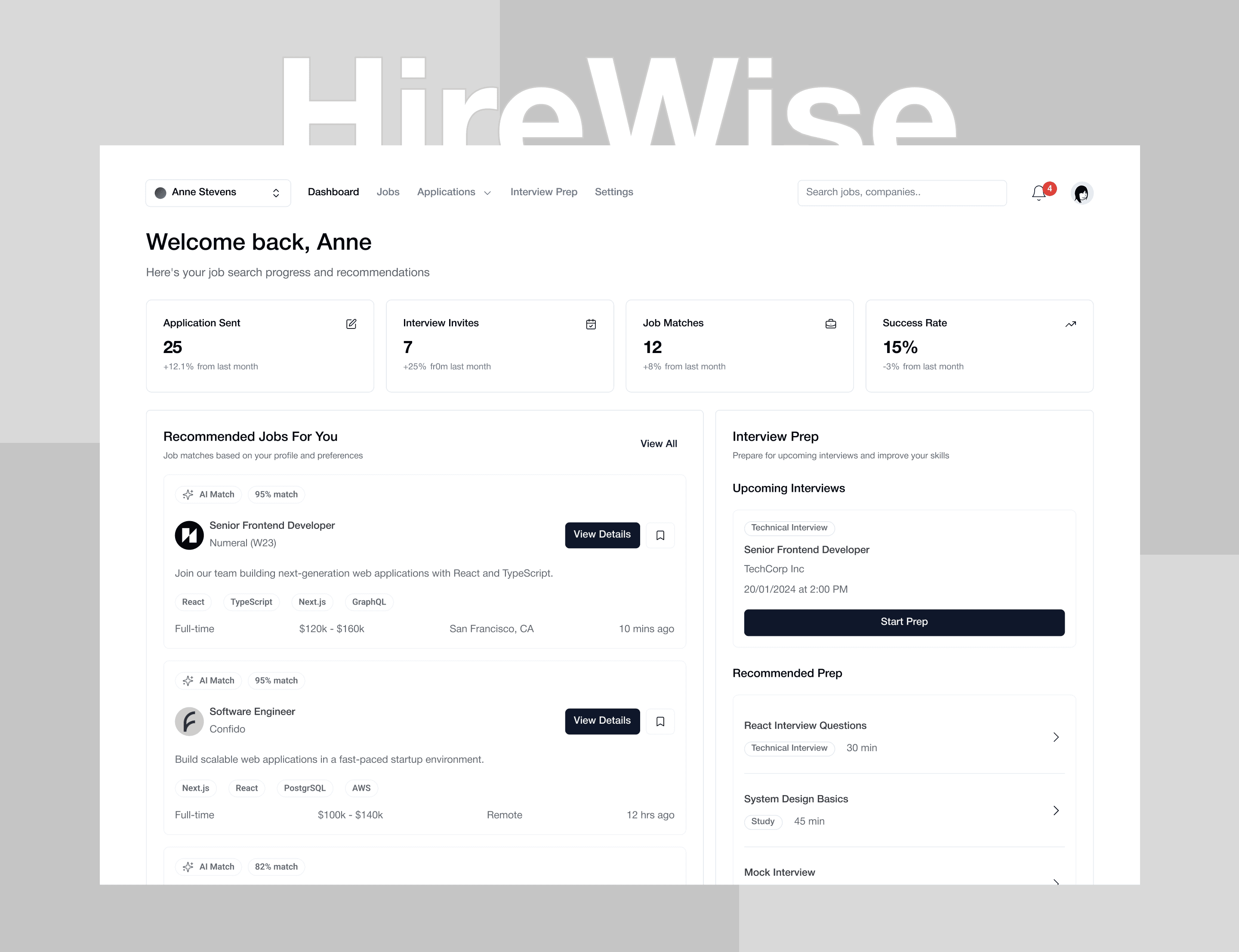Click the Numeral company logo
Image resolution: width=1239 pixels, height=952 pixels.
tap(189, 535)
